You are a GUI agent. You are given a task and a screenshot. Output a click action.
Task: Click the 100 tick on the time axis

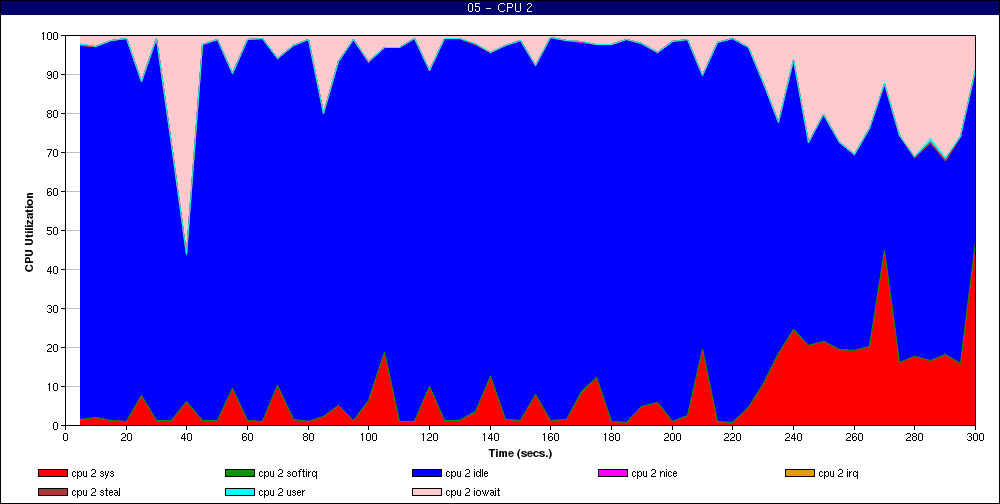click(x=369, y=437)
